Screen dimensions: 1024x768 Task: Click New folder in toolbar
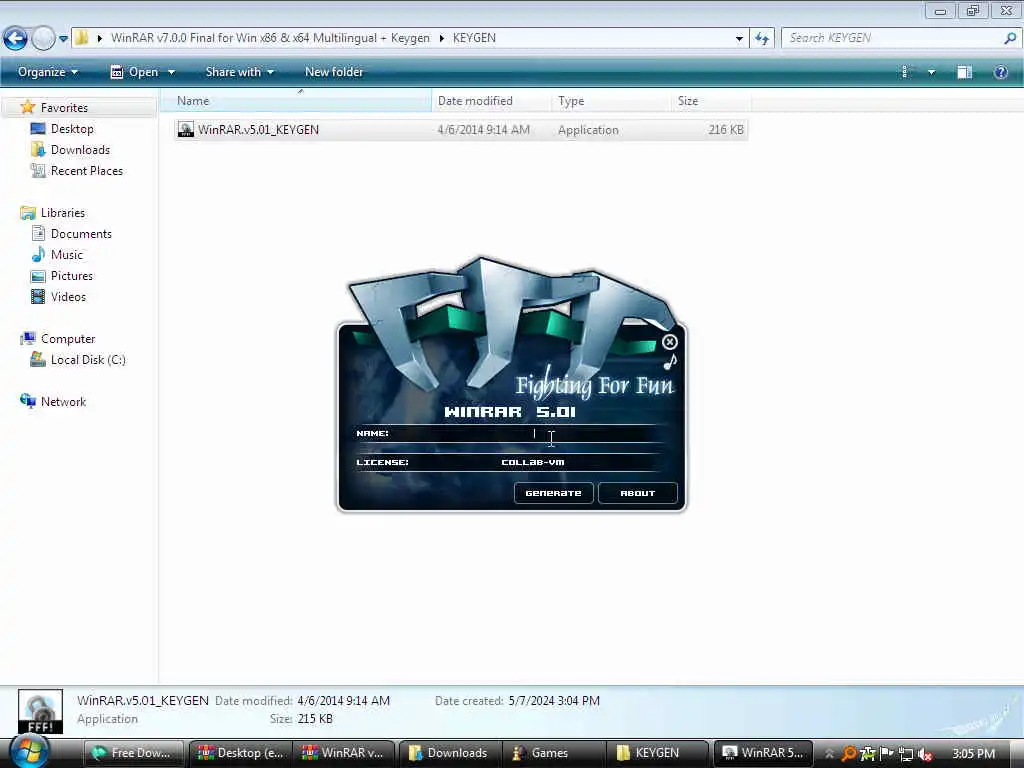(x=334, y=72)
